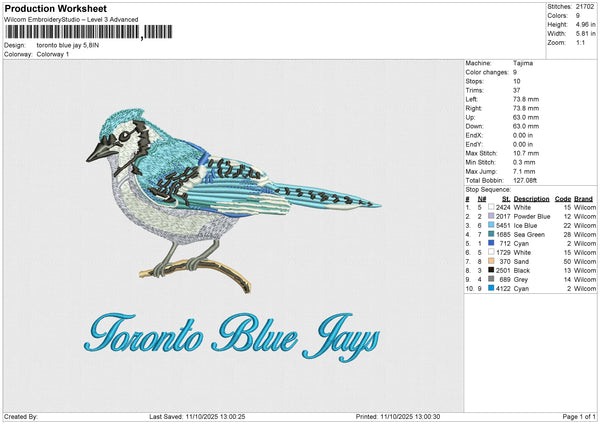Click the 'Black' description text
Screen dimensions: 600x424
pyautogui.click(x=522, y=271)
